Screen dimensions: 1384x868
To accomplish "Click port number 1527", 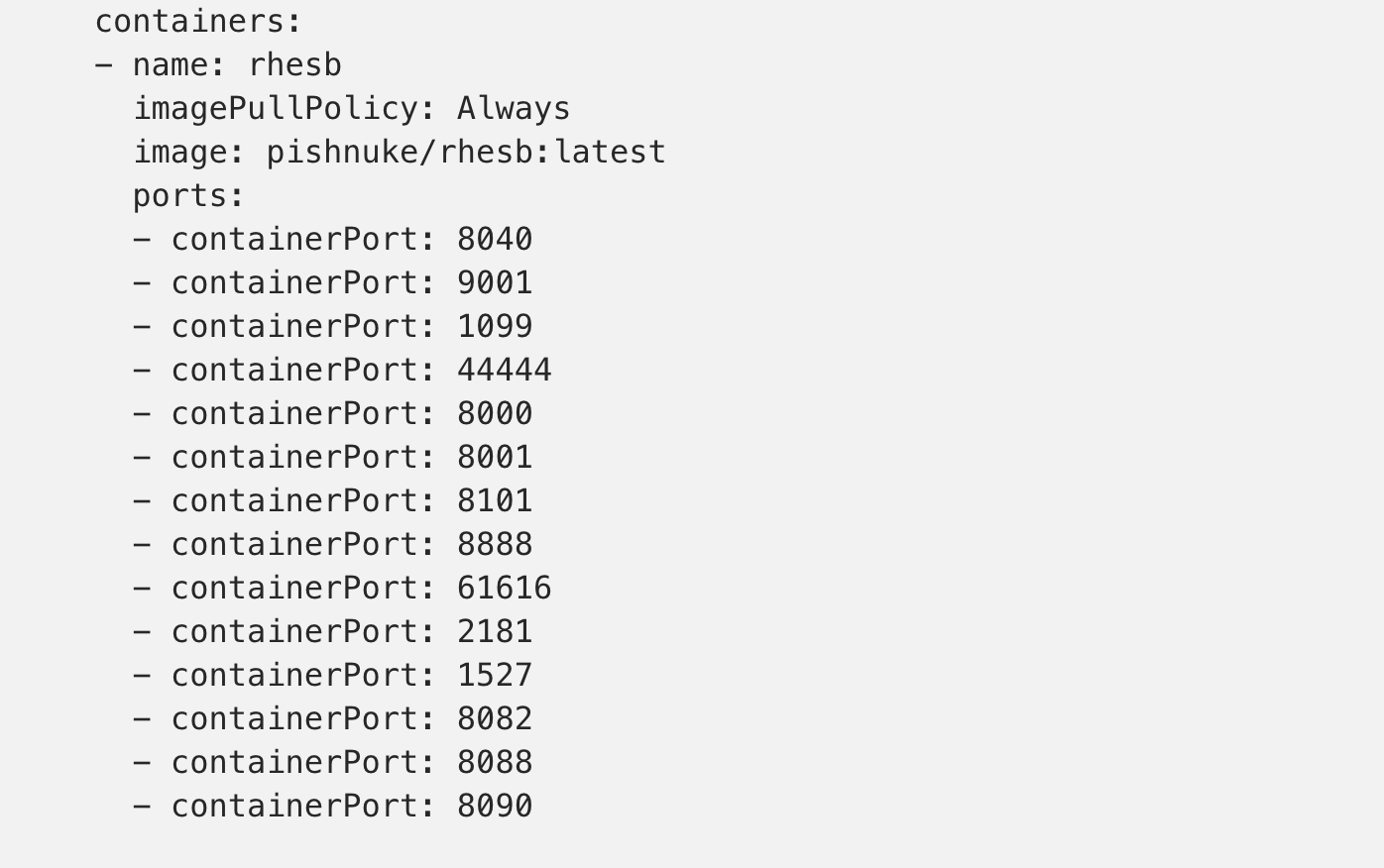I will pyautogui.click(x=495, y=675).
